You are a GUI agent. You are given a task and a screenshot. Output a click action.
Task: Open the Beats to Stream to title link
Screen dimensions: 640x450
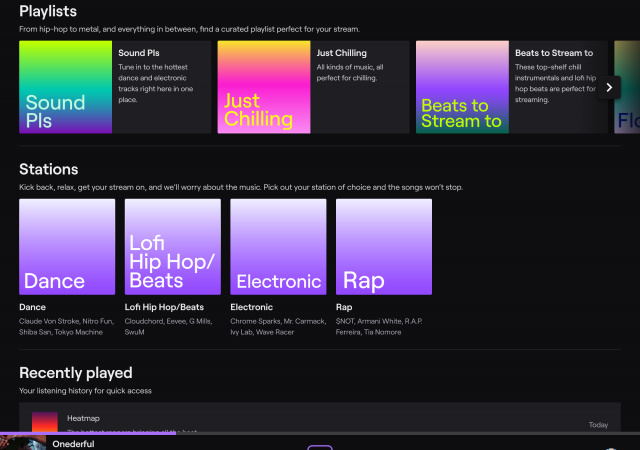[x=553, y=53]
